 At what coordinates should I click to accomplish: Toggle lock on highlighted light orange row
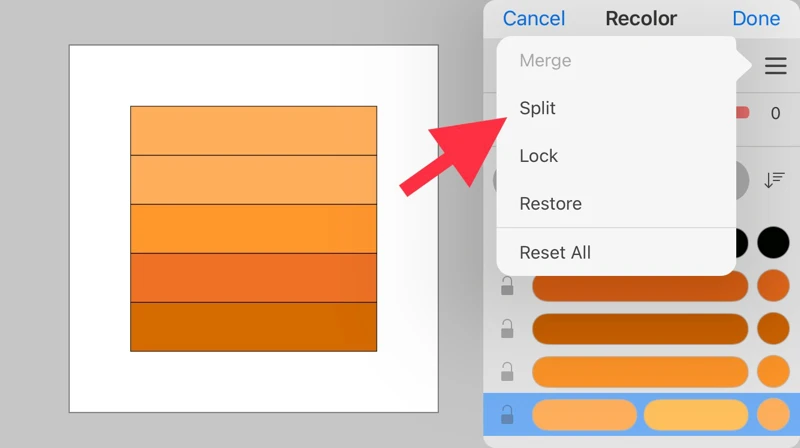[x=507, y=414]
